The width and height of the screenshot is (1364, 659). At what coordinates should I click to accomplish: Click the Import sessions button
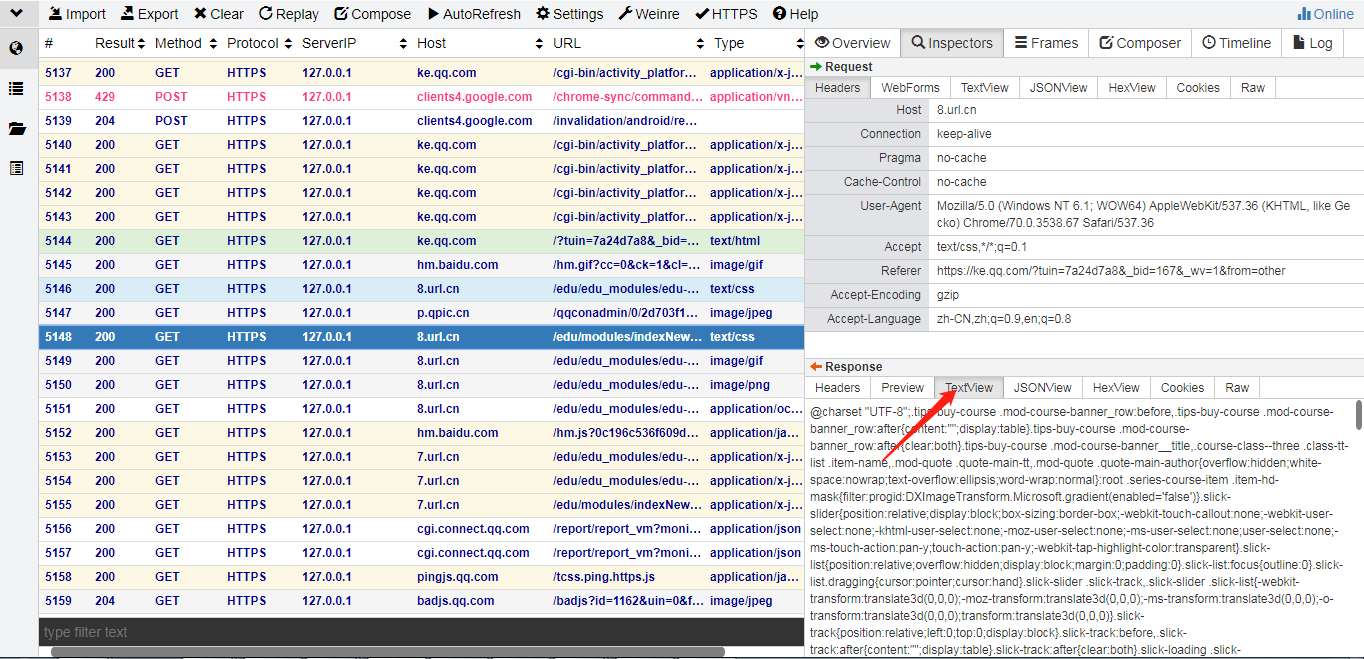pyautogui.click(x=76, y=14)
